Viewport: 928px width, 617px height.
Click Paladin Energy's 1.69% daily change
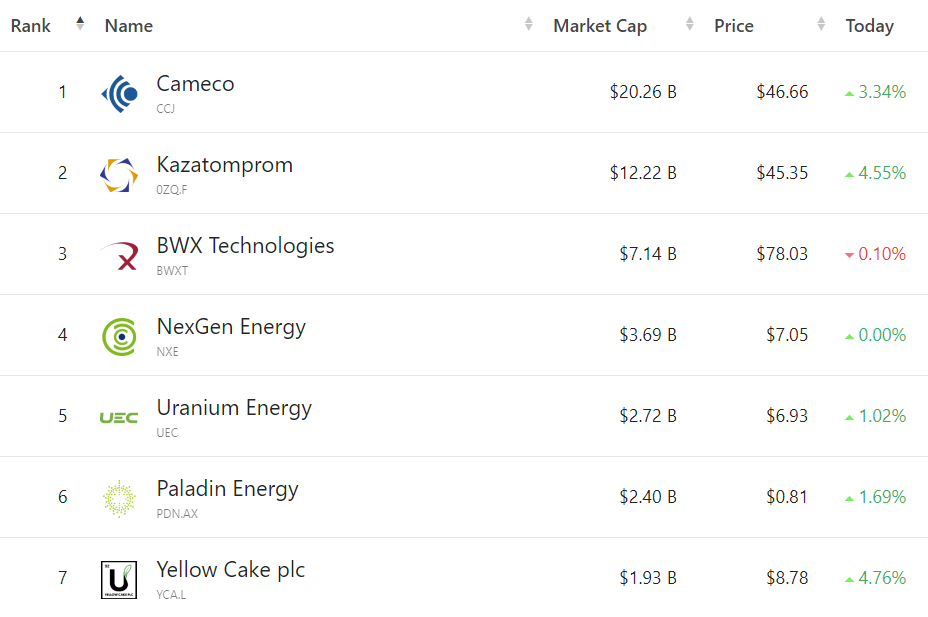tap(881, 497)
